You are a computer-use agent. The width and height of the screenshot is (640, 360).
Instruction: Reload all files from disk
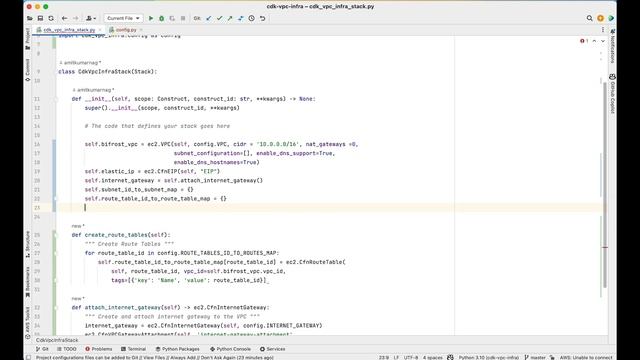click(x=51, y=18)
